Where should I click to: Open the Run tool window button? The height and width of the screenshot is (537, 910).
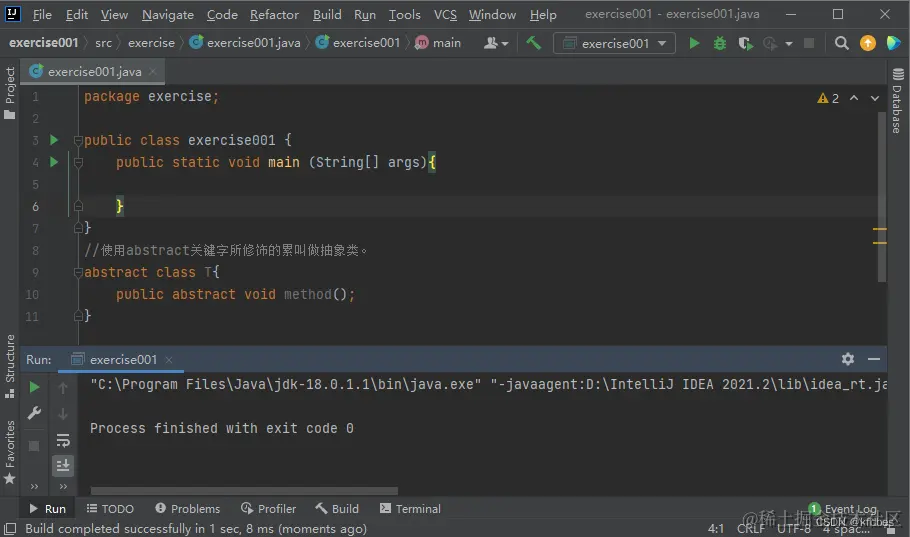point(48,509)
